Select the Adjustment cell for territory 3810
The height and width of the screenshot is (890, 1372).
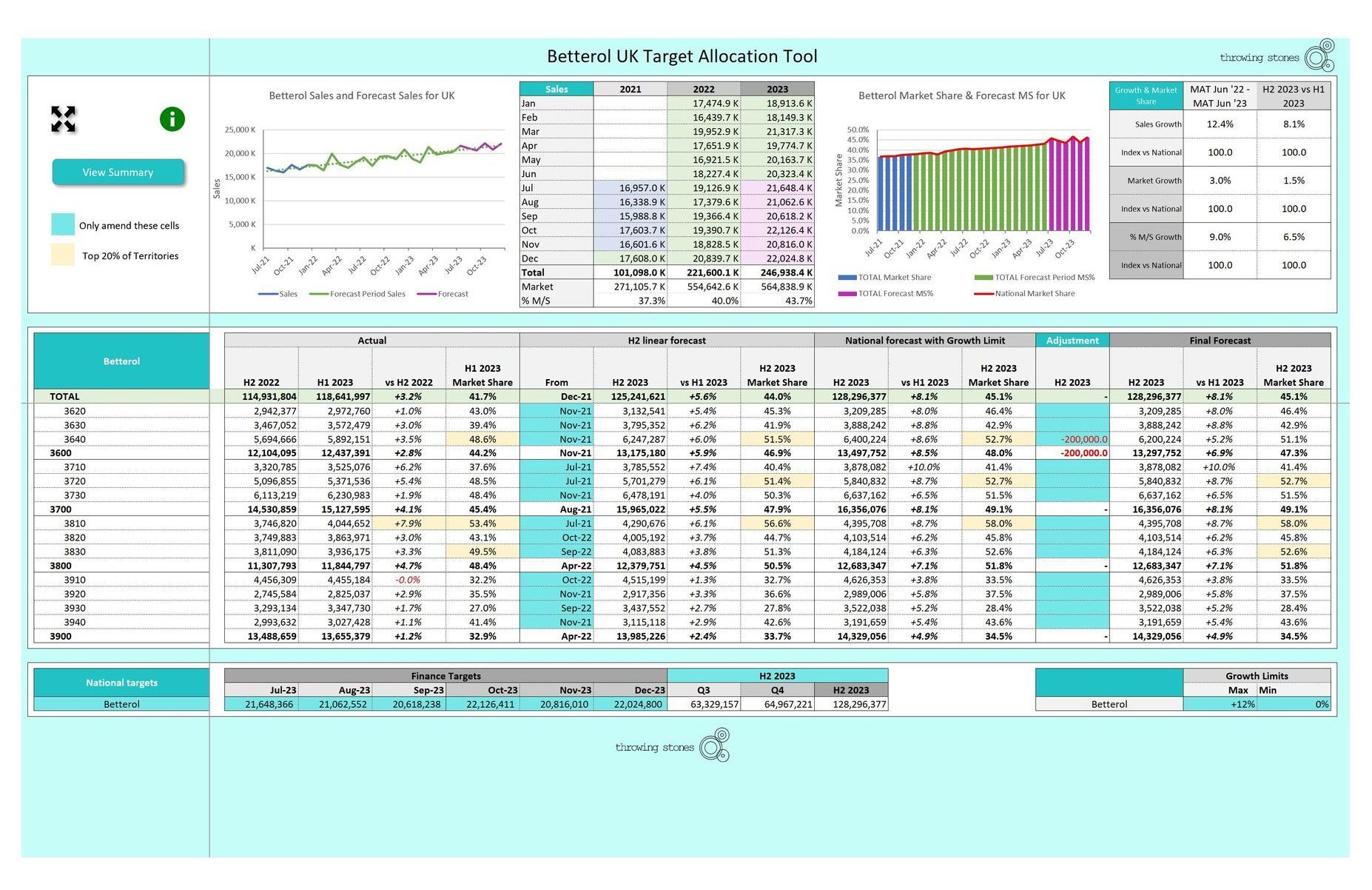[1072, 523]
